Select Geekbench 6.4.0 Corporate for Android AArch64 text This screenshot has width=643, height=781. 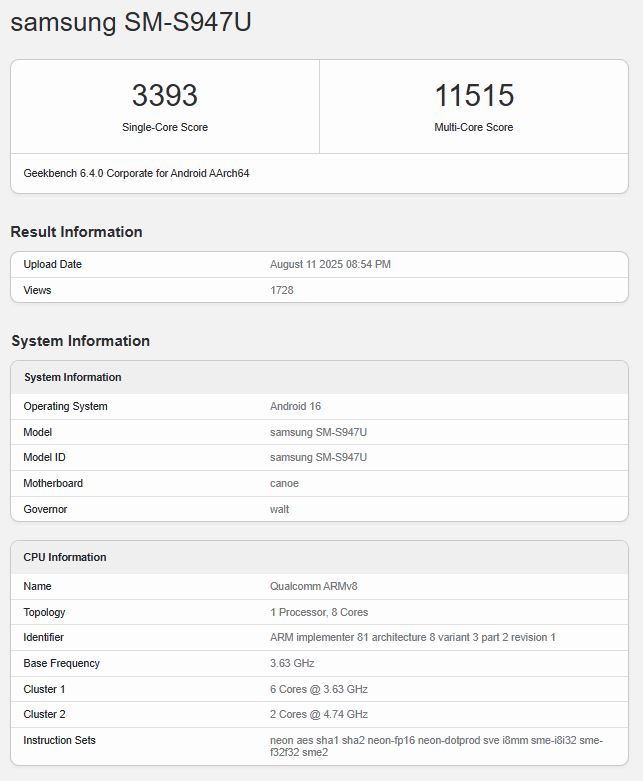(136, 173)
